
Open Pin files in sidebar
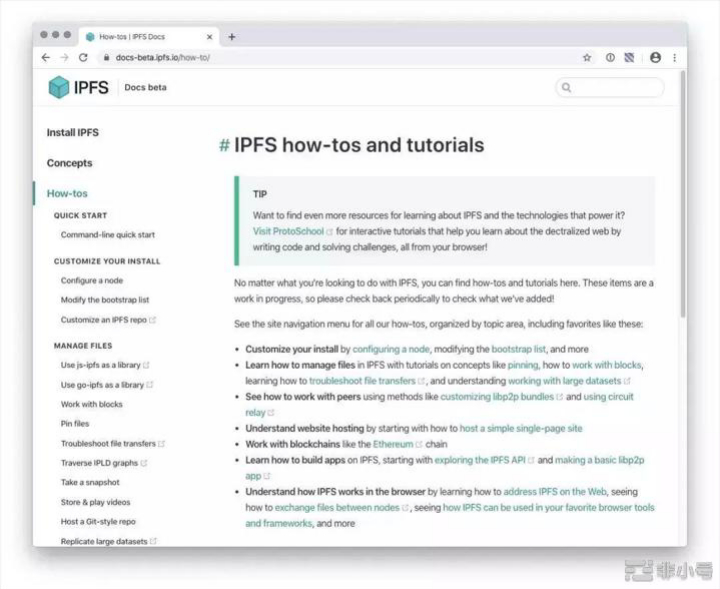pos(75,423)
